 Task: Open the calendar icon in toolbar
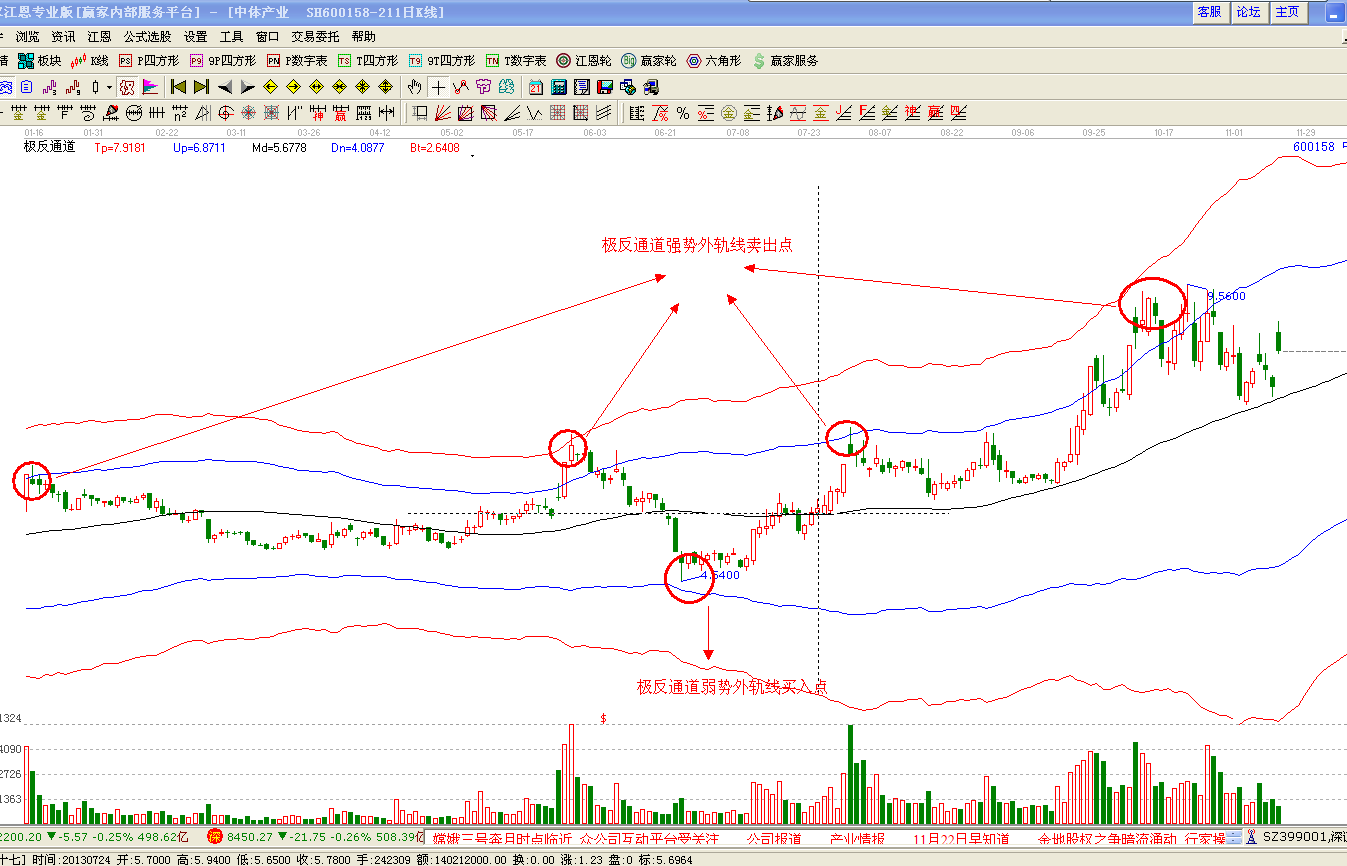pos(536,87)
